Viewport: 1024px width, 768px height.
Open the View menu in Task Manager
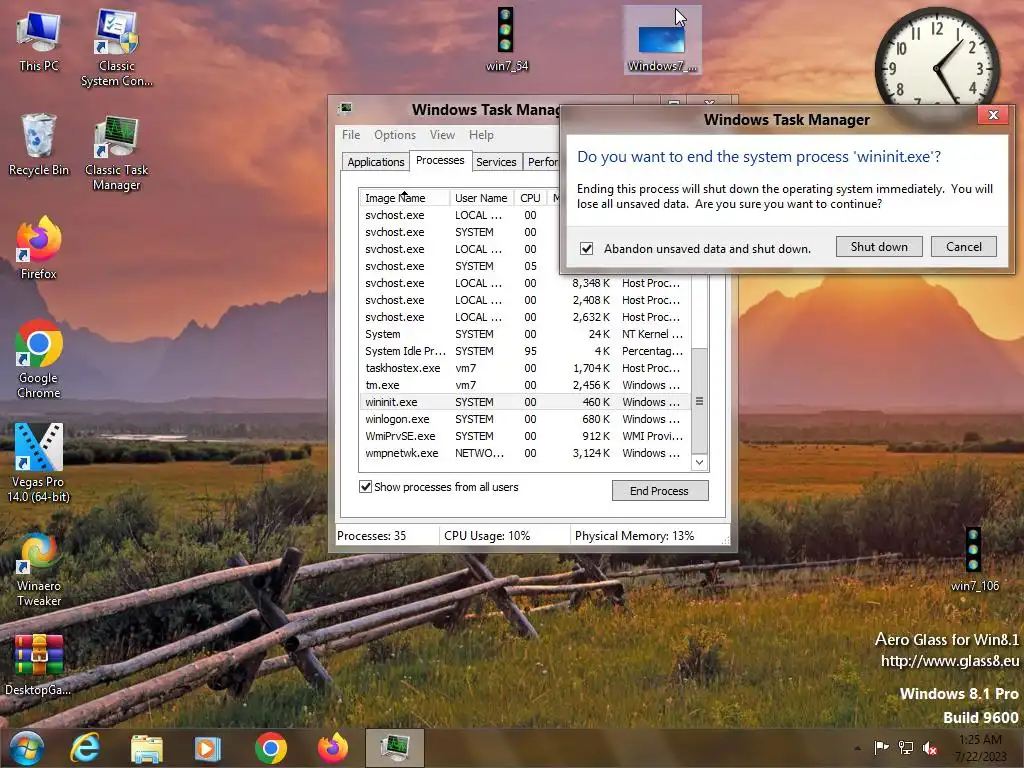pyautogui.click(x=442, y=135)
